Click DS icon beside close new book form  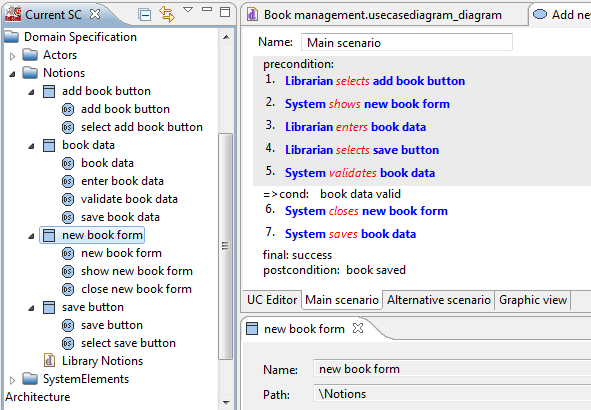coord(68,289)
